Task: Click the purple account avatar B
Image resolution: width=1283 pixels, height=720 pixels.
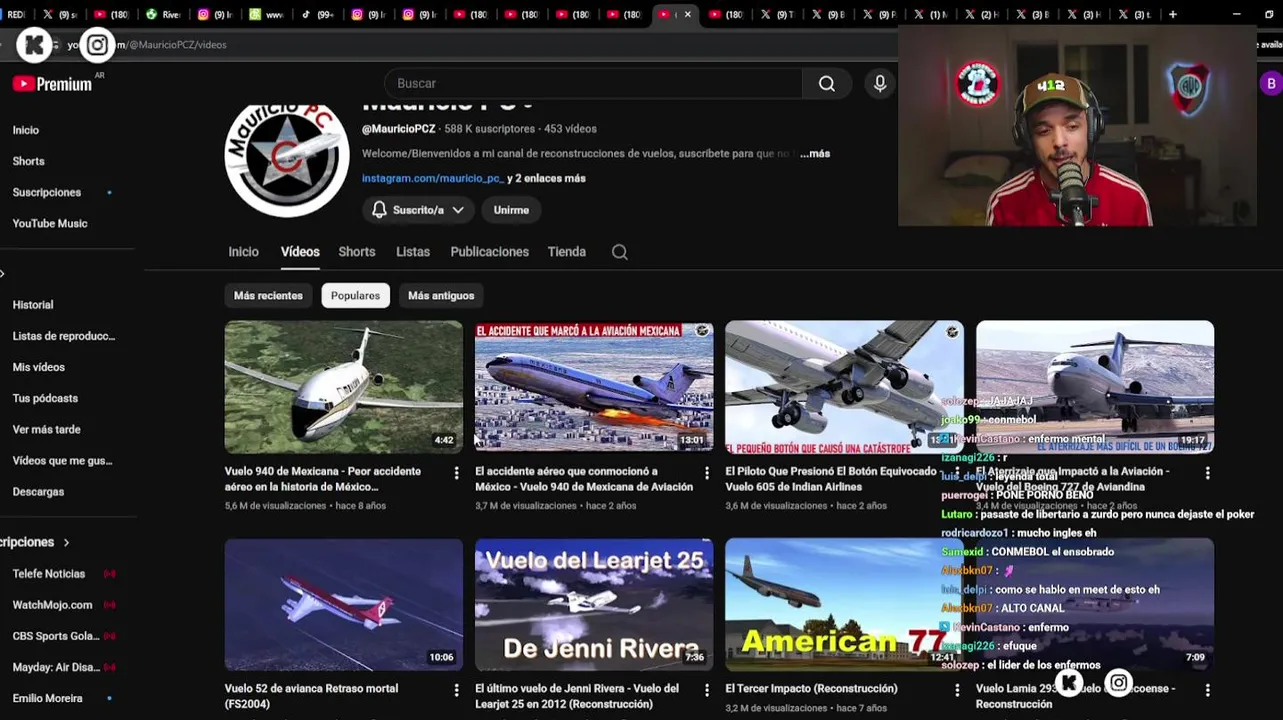Action: (x=1271, y=84)
